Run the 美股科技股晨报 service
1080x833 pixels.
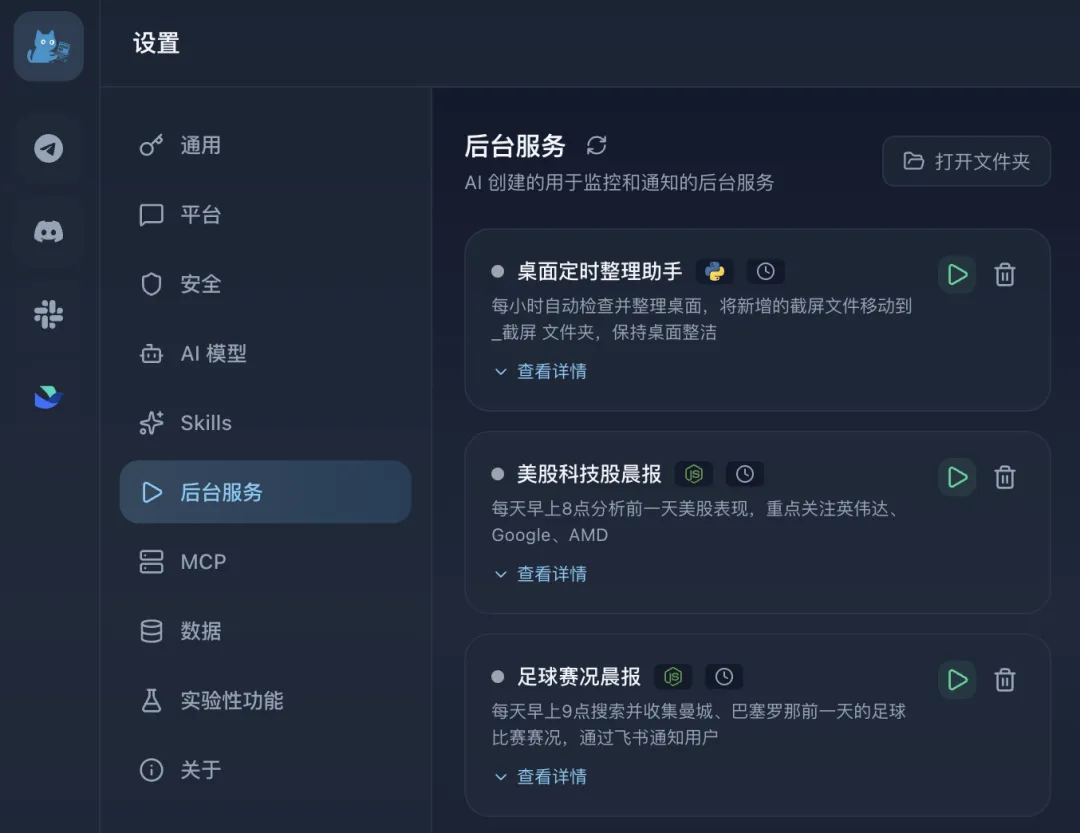click(956, 477)
